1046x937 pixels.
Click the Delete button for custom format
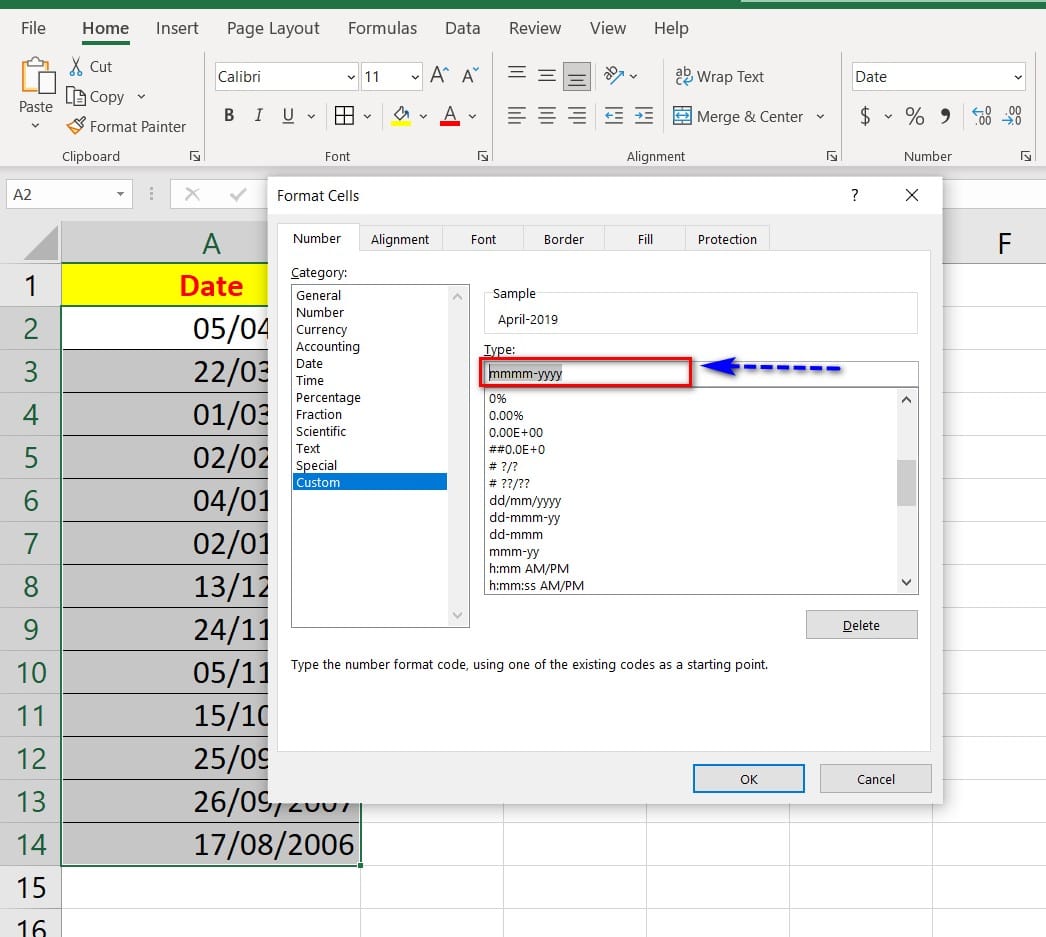point(861,625)
